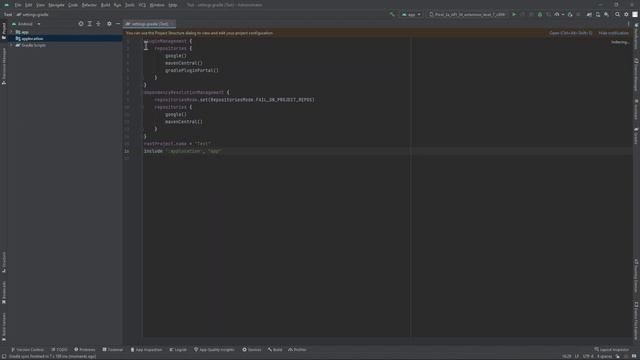Open the Profiler tool window
This screenshot has height=360, width=640.
point(297,350)
